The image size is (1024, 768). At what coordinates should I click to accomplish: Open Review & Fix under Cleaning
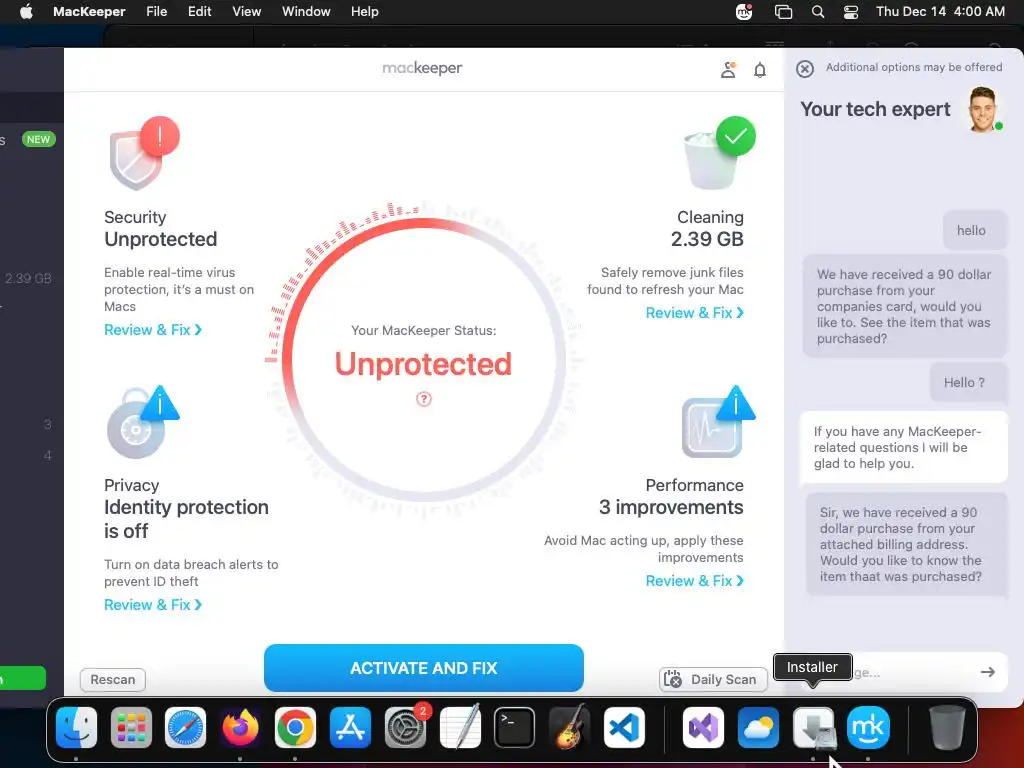point(694,313)
